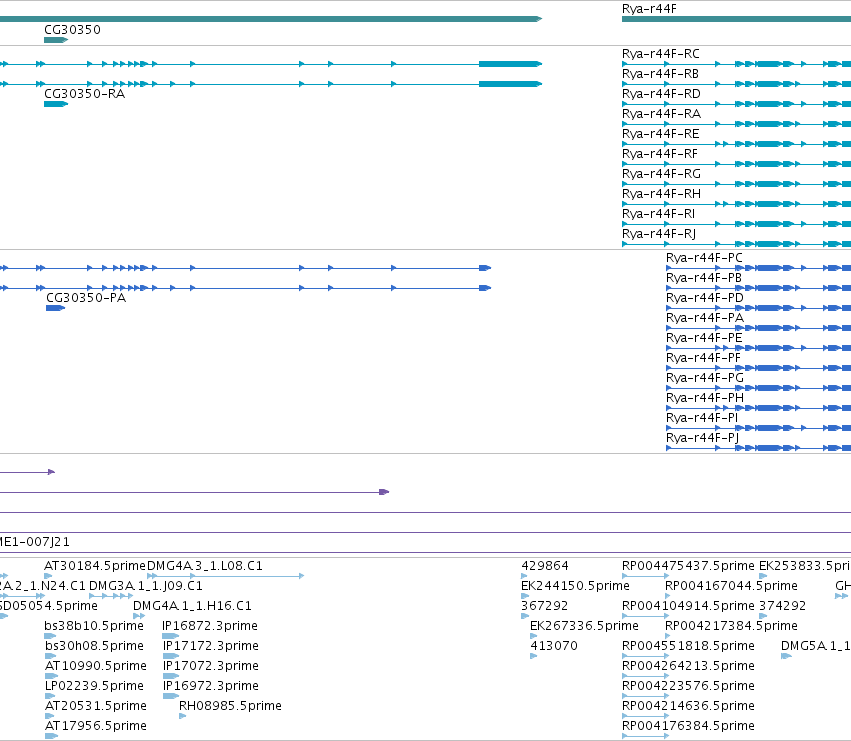Select feature 429864 label
The image size is (851, 741).
(544, 566)
